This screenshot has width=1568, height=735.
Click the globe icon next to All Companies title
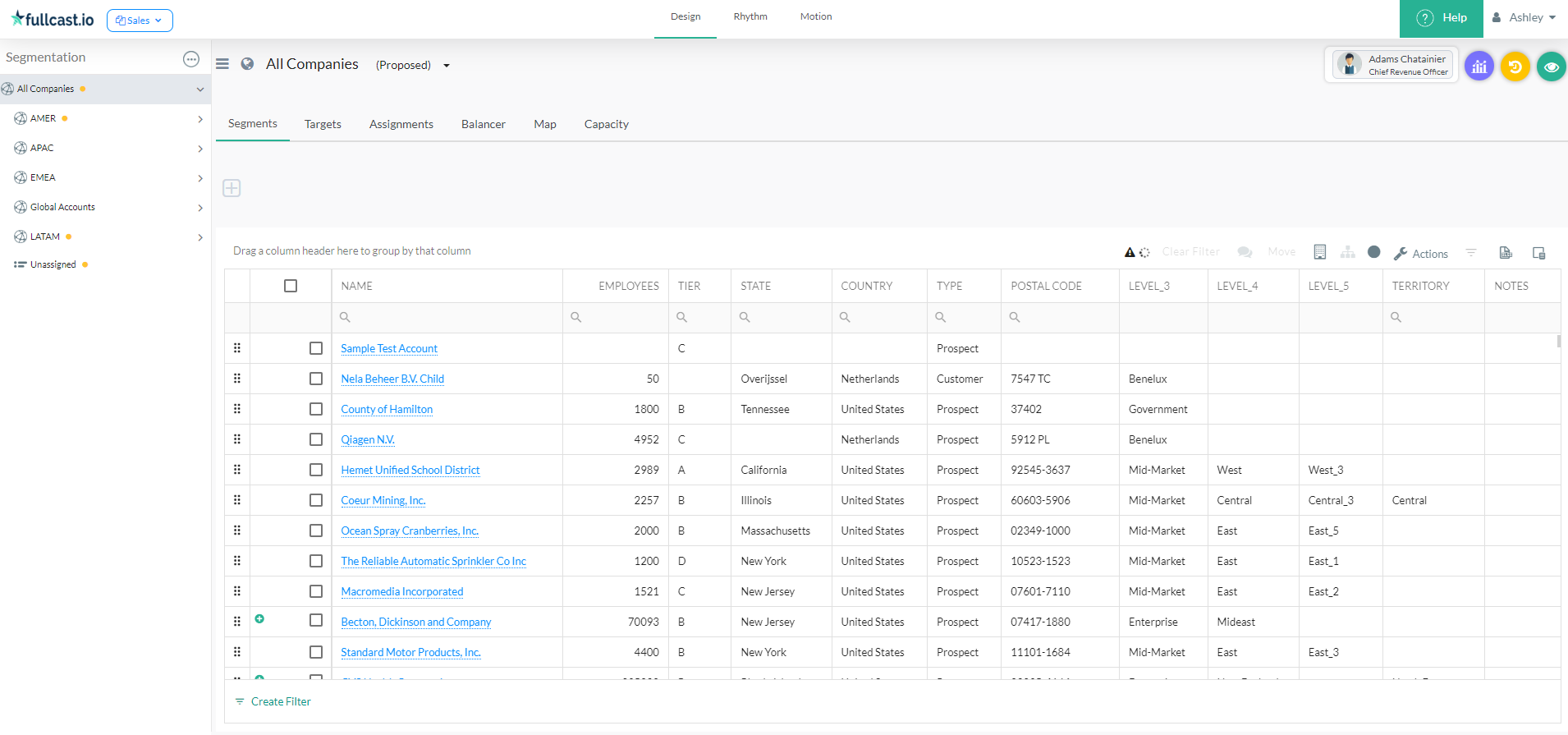[x=247, y=64]
